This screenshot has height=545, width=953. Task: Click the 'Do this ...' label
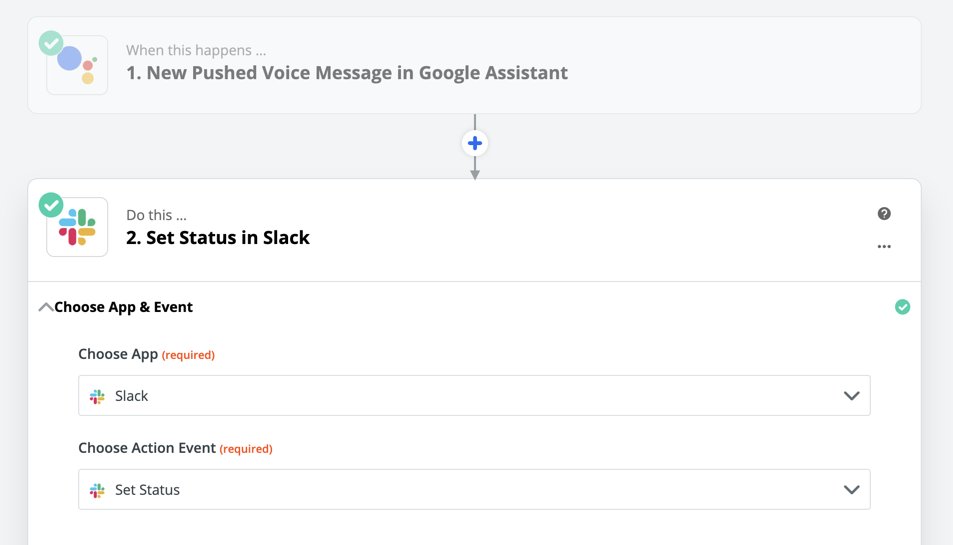(156, 215)
